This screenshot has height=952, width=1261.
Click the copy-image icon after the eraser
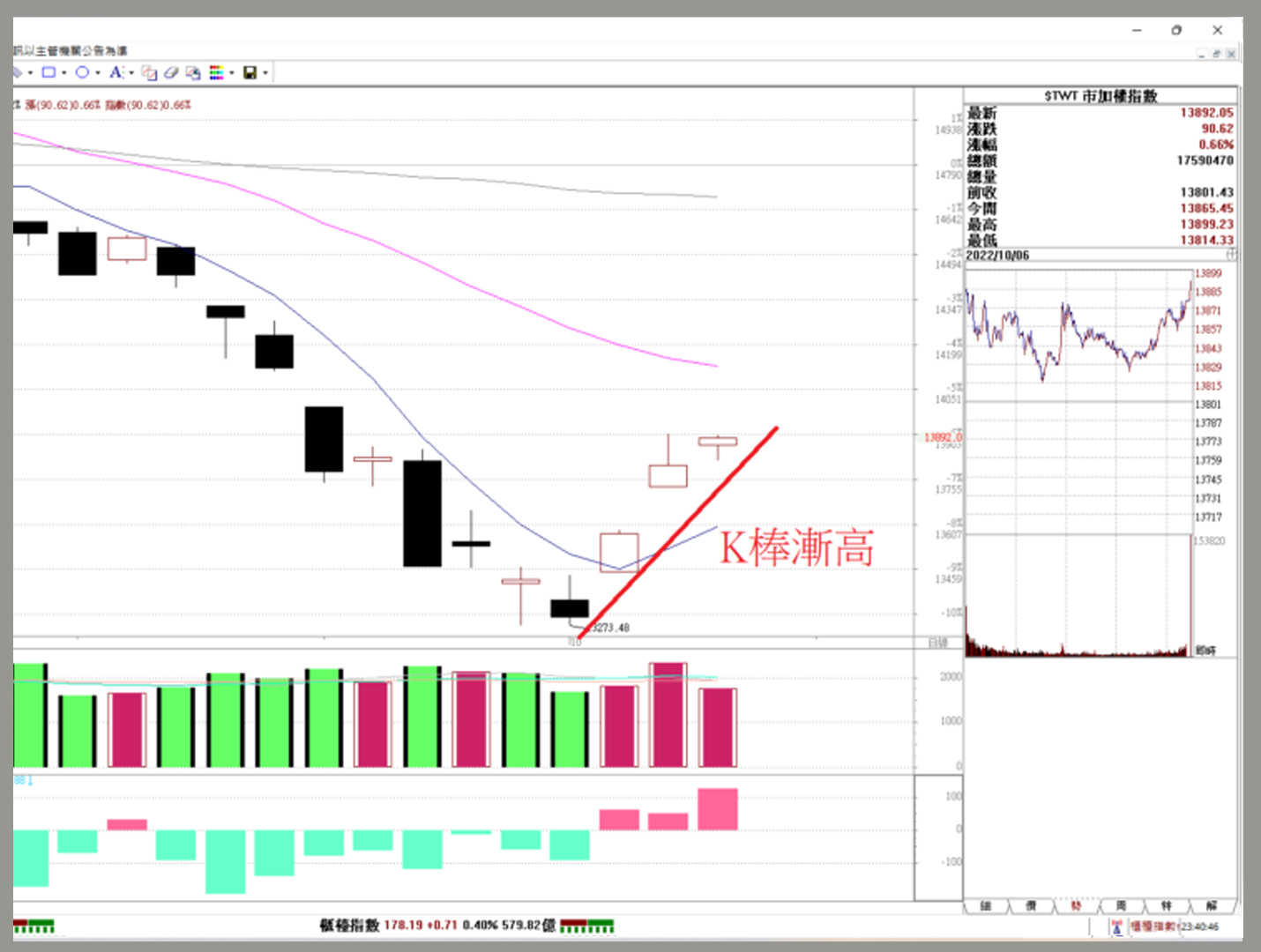pos(193,73)
